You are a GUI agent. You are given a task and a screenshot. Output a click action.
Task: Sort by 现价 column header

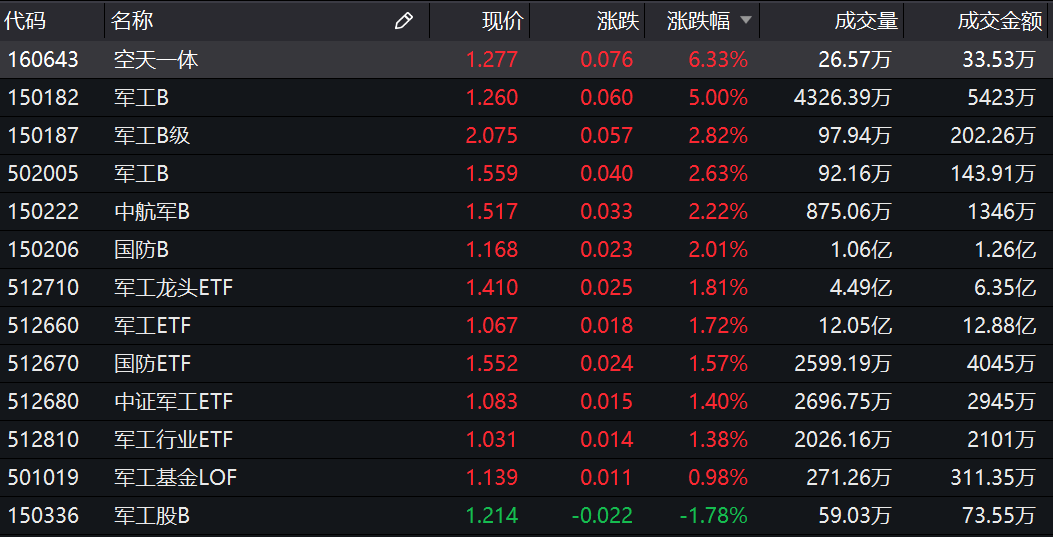click(502, 21)
